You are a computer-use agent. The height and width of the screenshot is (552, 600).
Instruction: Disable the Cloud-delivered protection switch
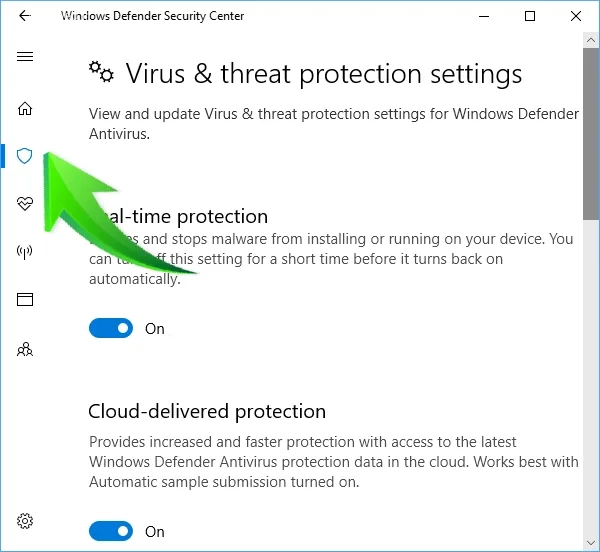(110, 531)
